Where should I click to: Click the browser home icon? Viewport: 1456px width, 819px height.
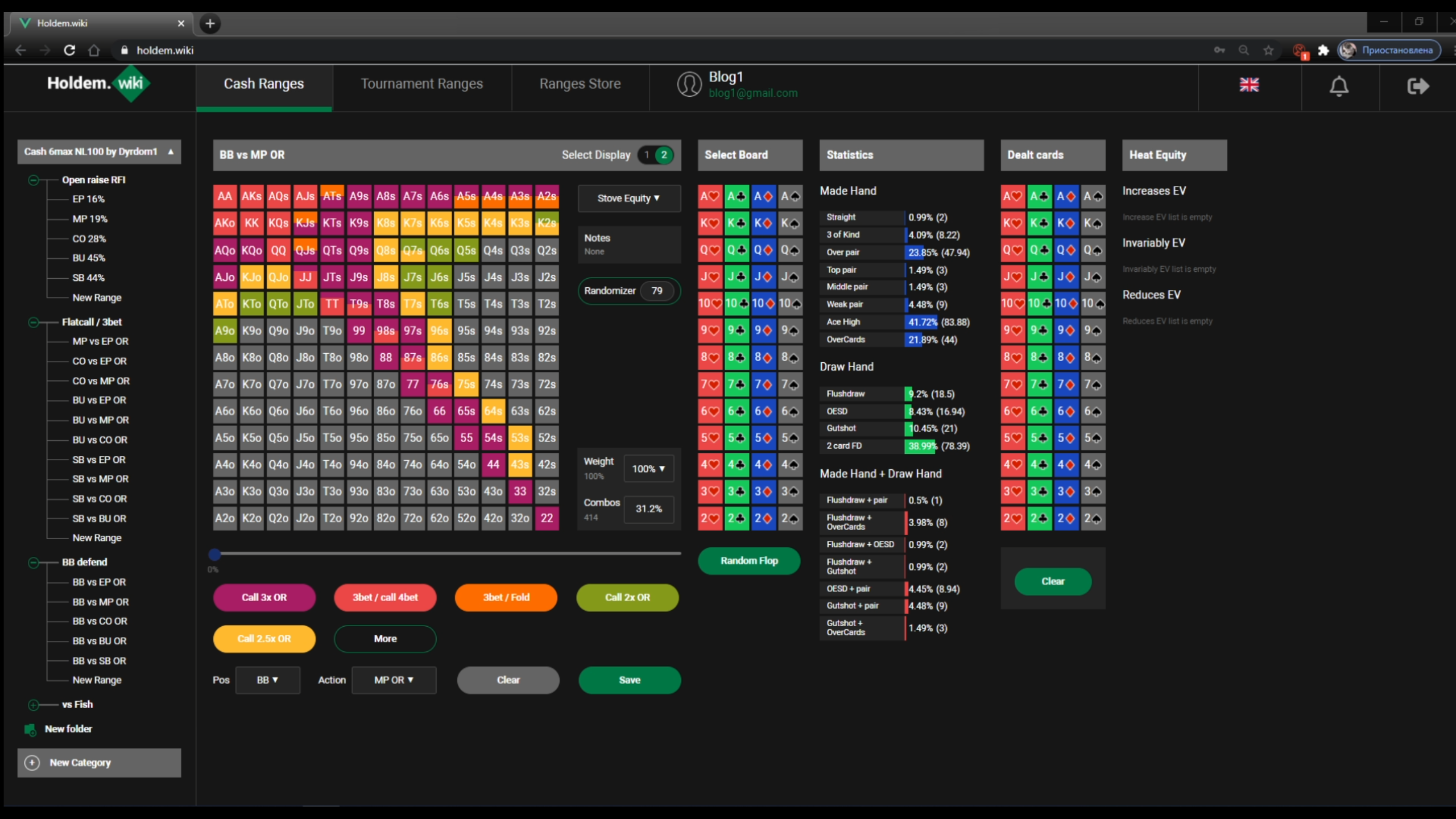(94, 50)
